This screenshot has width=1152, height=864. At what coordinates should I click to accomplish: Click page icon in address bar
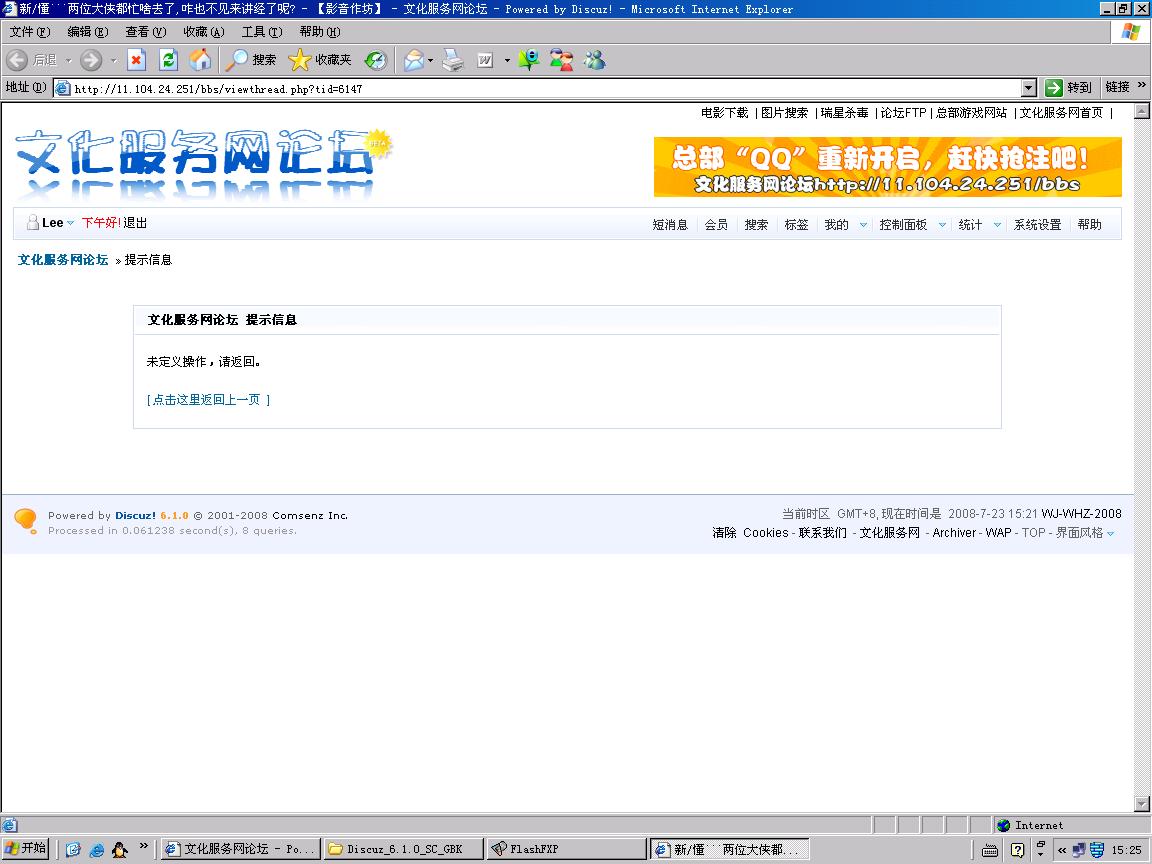coord(63,88)
